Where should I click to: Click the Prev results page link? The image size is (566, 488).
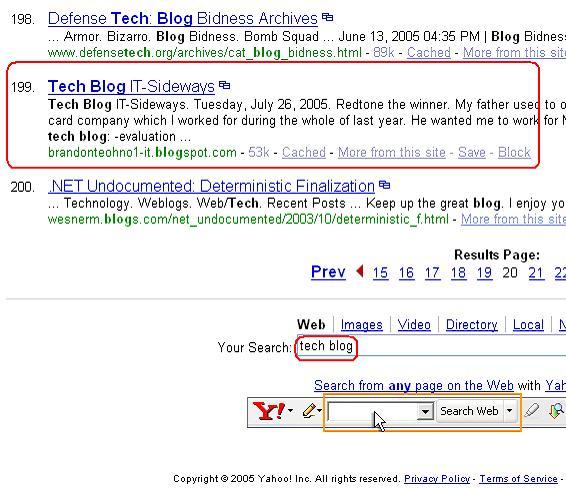coord(328,272)
